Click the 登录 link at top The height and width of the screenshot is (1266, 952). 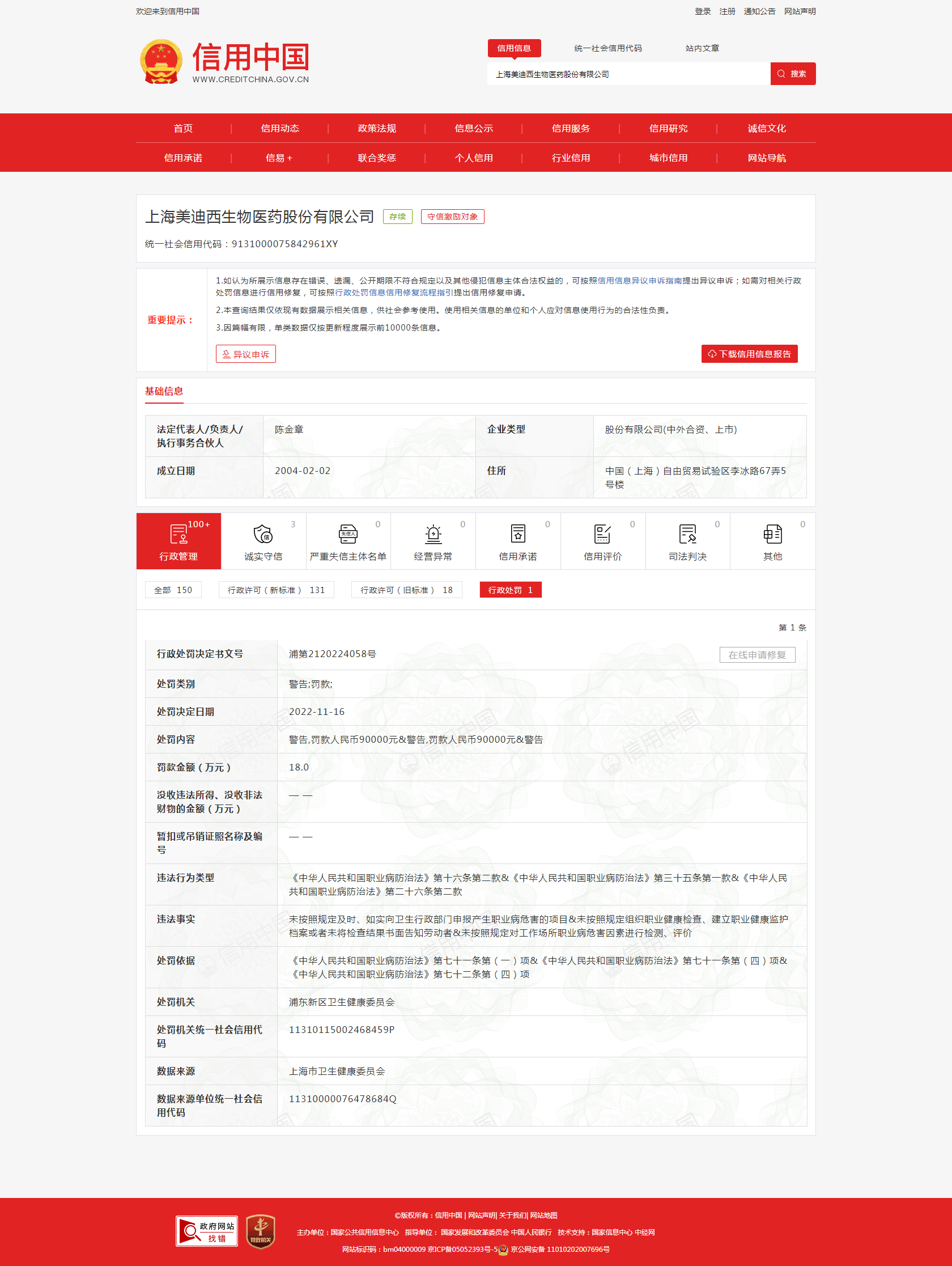tap(703, 11)
